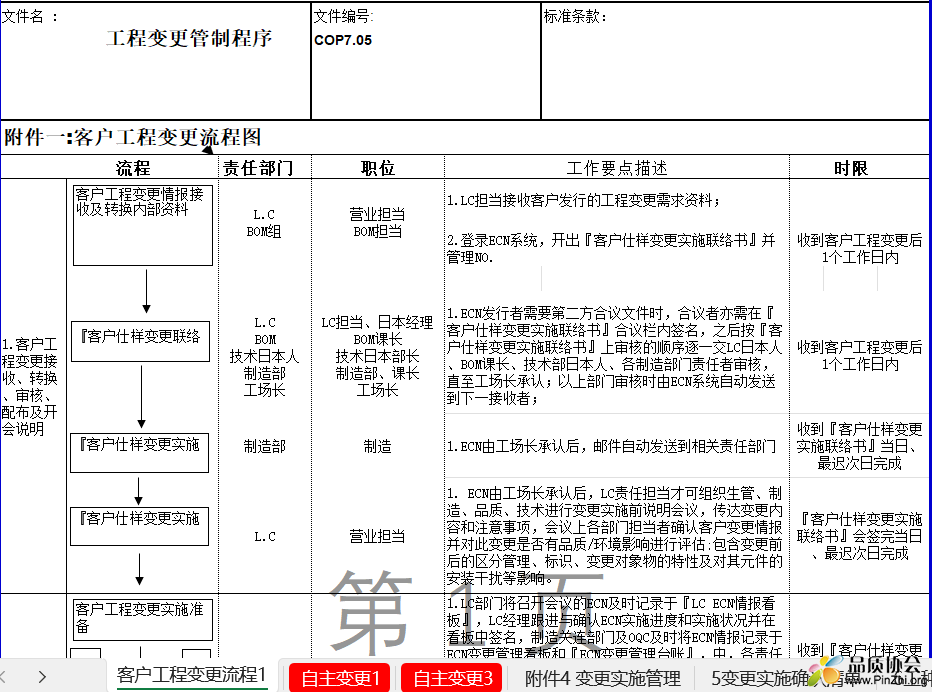This screenshot has width=932, height=692.
Task: Open the red 自主变更3 sheet tab
Action: click(452, 678)
